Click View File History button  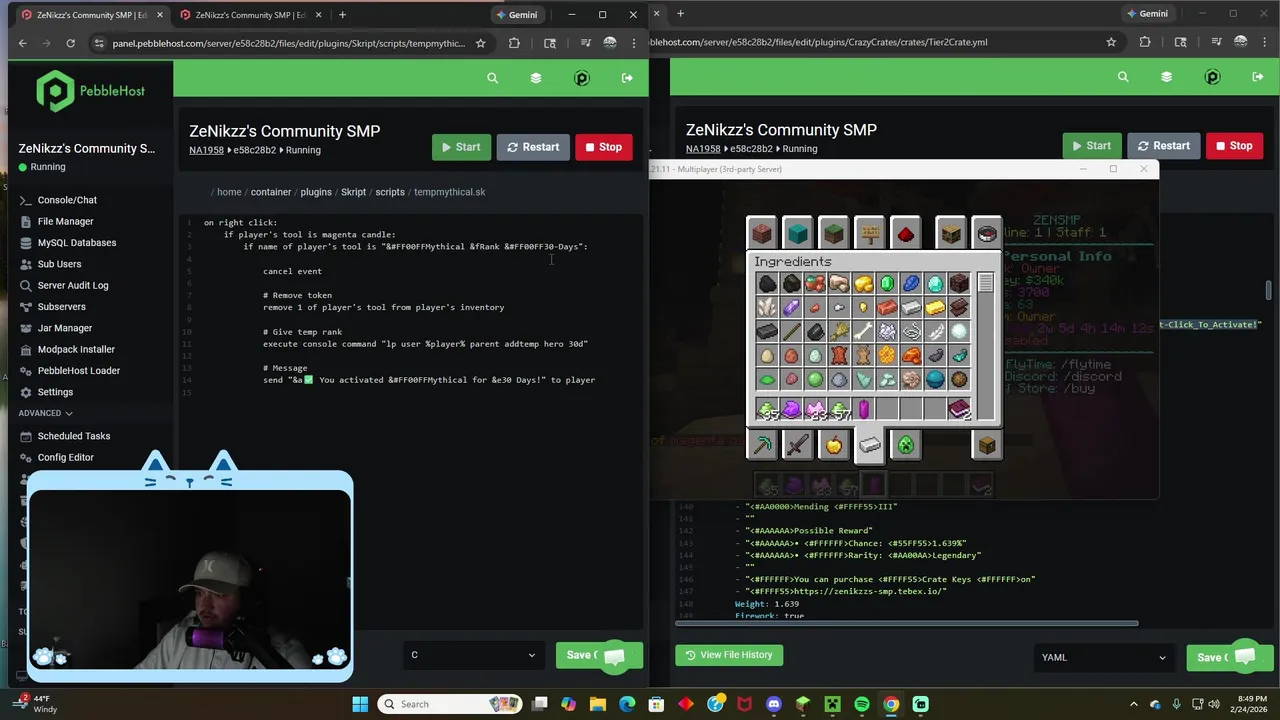pyautogui.click(x=729, y=655)
